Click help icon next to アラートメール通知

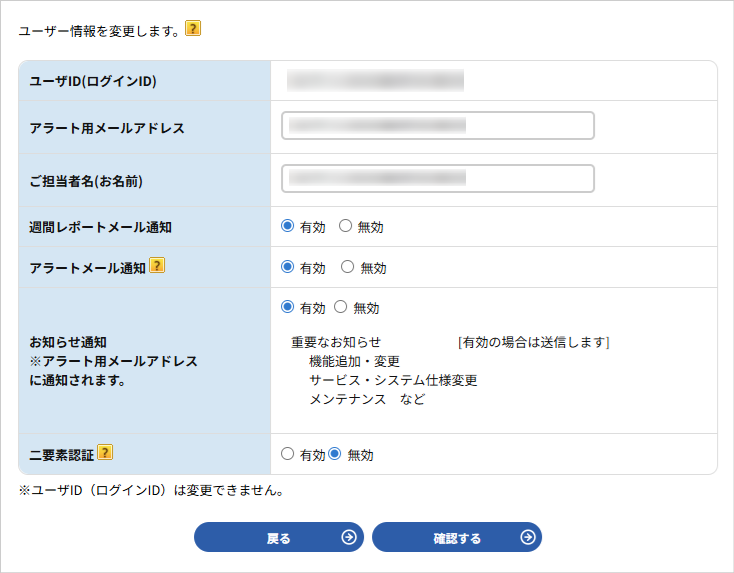pyautogui.click(x=157, y=266)
